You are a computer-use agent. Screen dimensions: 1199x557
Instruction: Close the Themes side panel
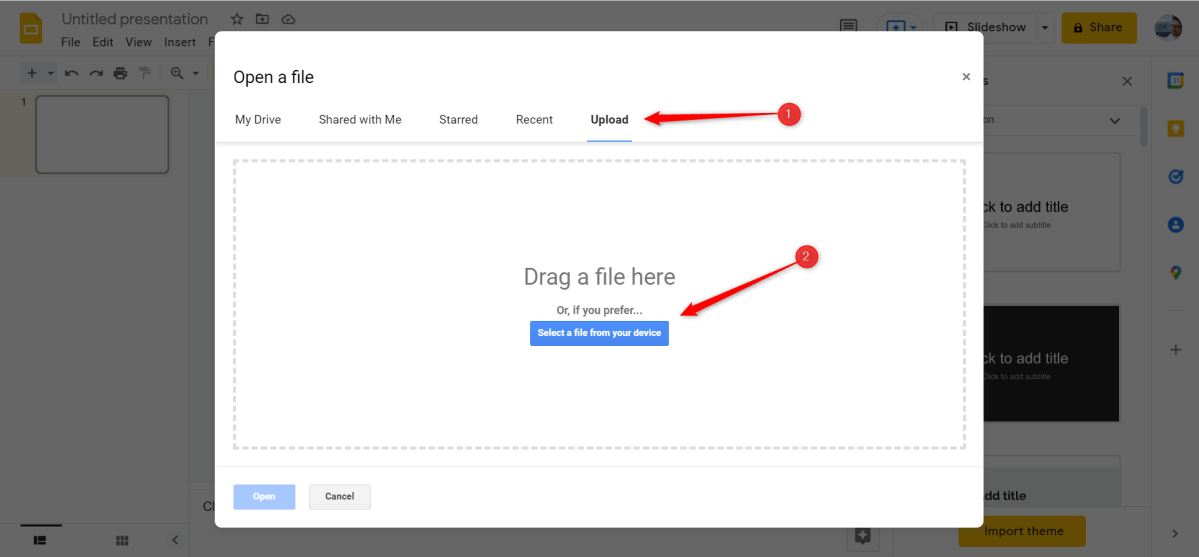tap(1127, 81)
